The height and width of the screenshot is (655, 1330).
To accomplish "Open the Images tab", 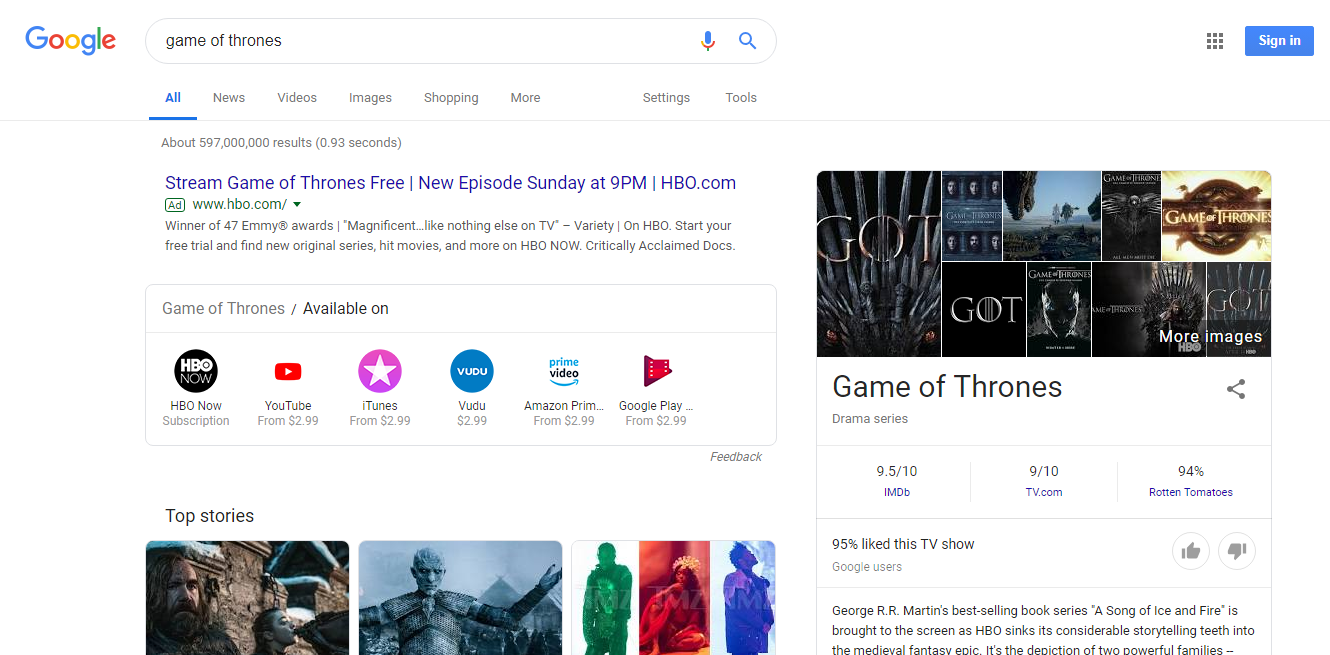I will pos(370,98).
